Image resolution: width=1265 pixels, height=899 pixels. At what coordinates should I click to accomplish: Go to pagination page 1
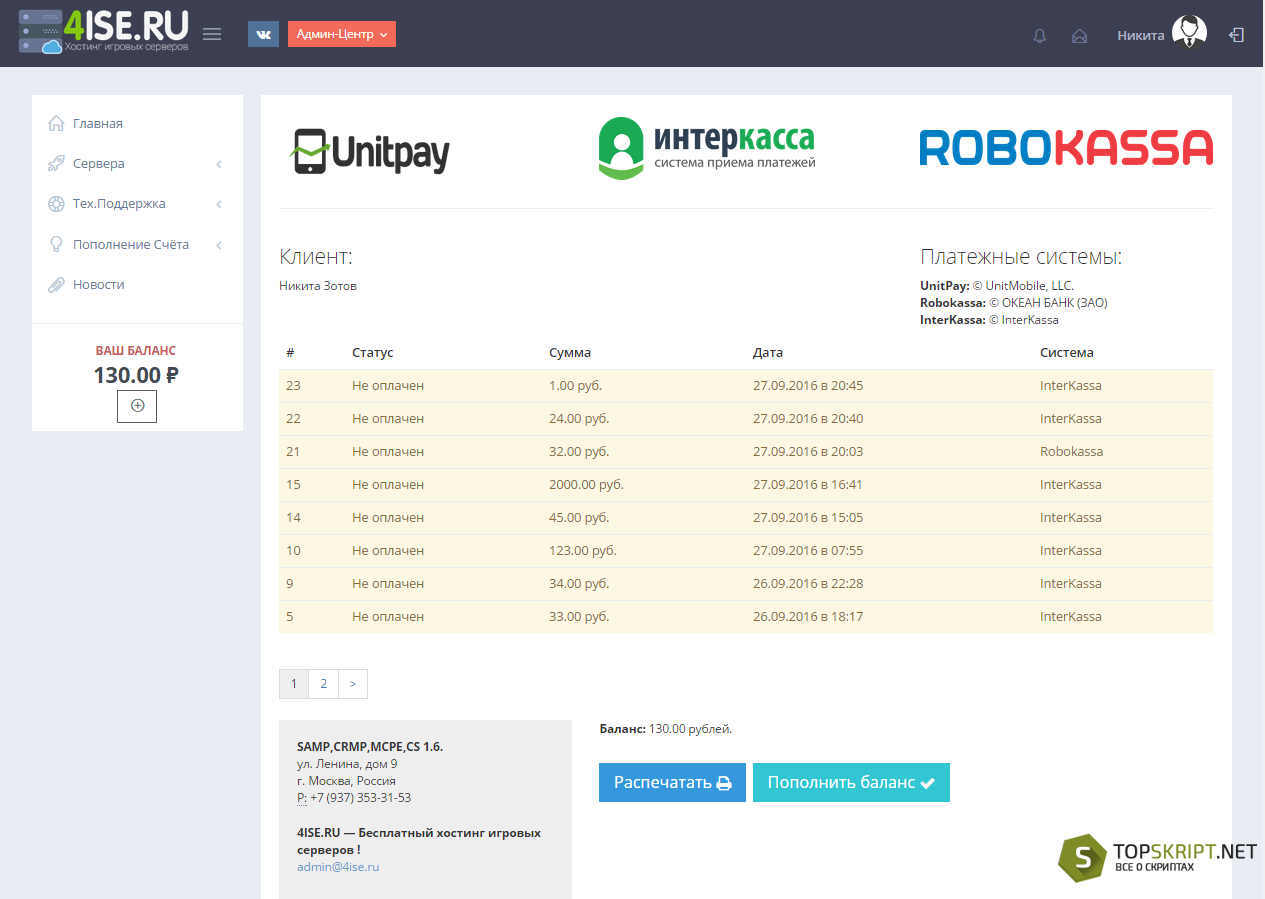[294, 684]
